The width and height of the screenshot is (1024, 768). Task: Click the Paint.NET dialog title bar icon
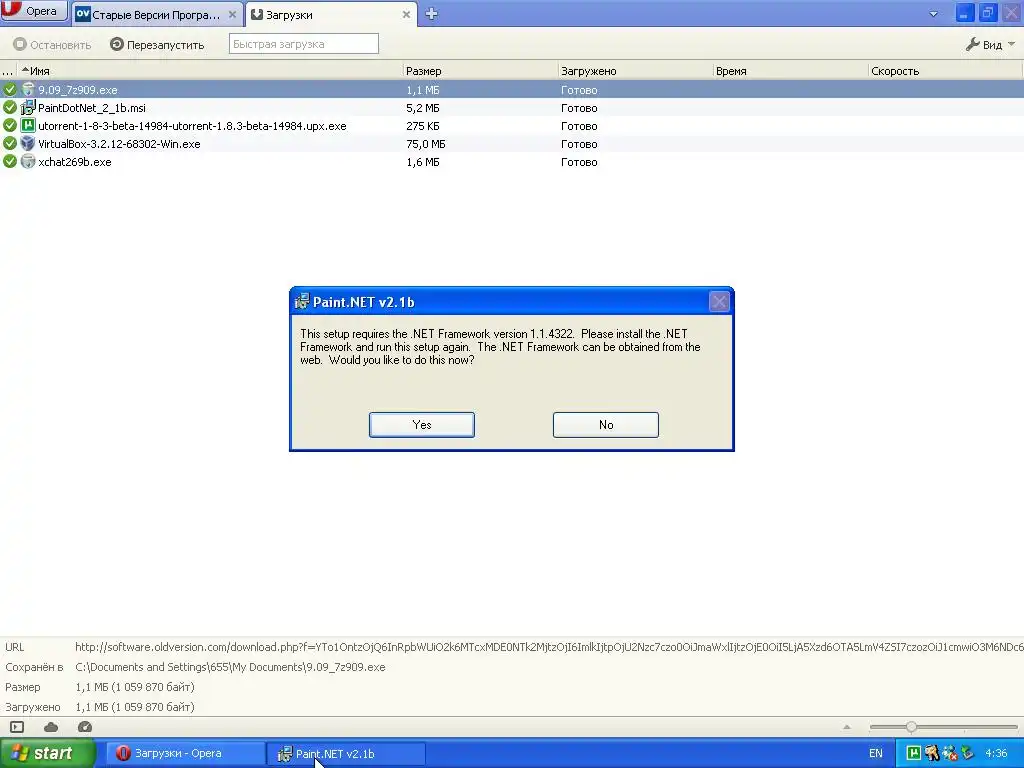[x=302, y=302]
